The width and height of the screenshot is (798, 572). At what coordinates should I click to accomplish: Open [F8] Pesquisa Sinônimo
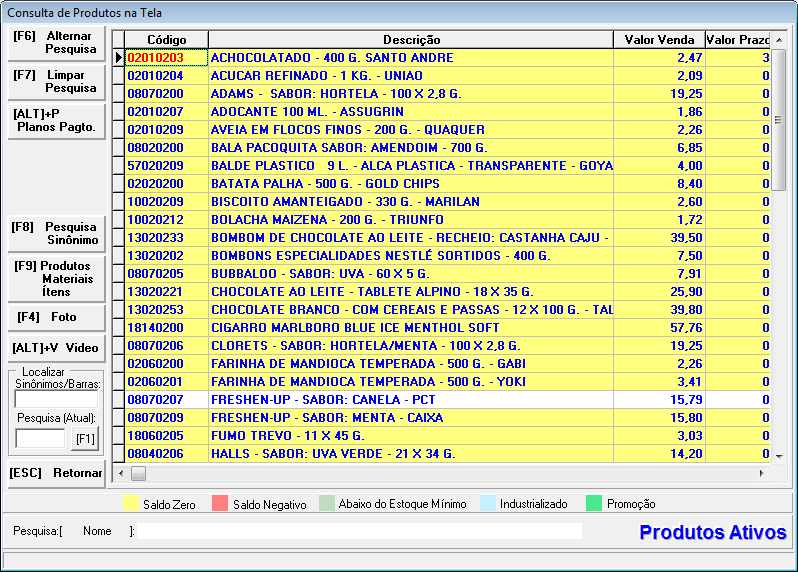pos(55,234)
